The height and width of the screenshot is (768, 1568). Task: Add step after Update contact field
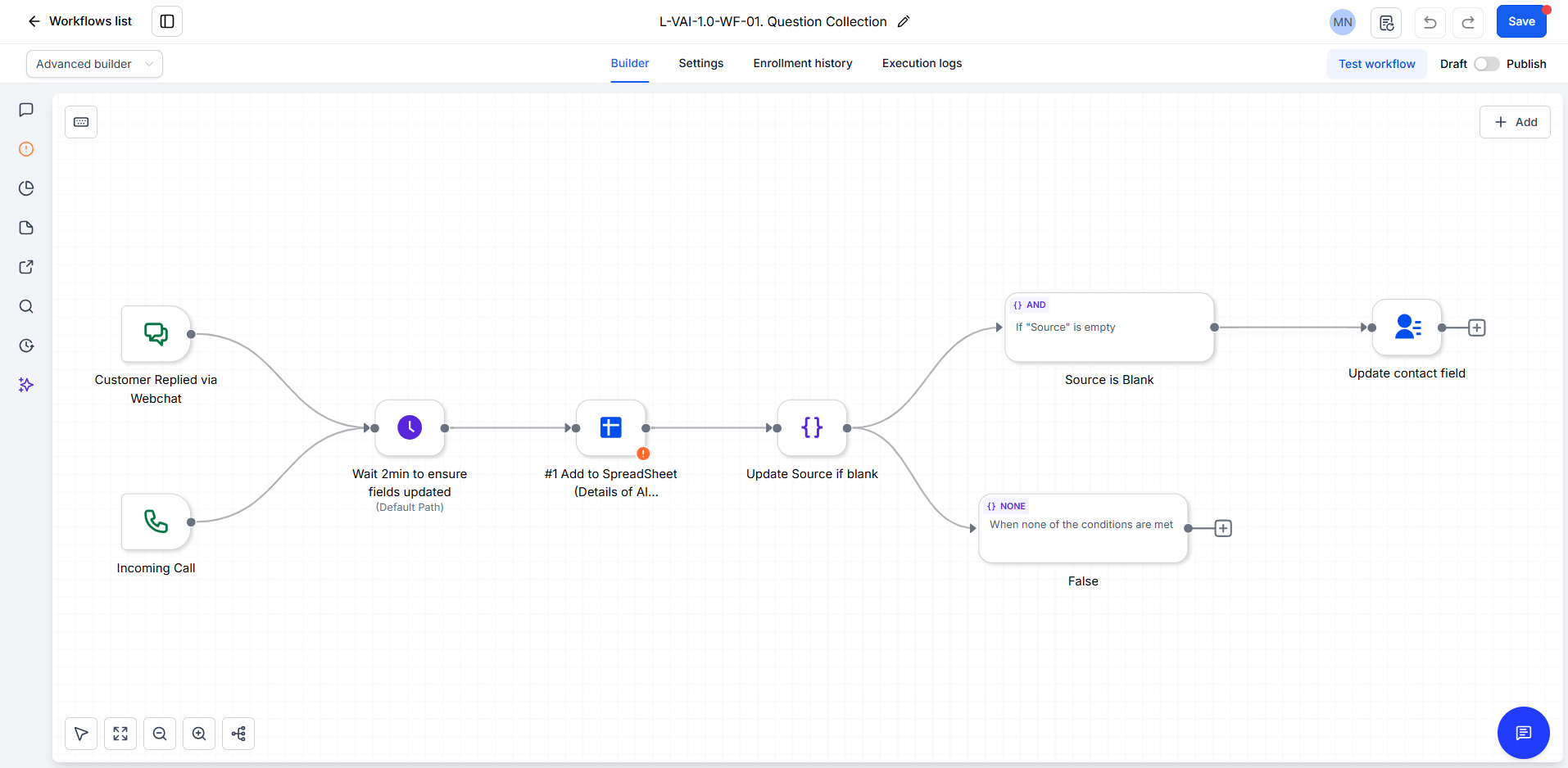click(x=1476, y=328)
